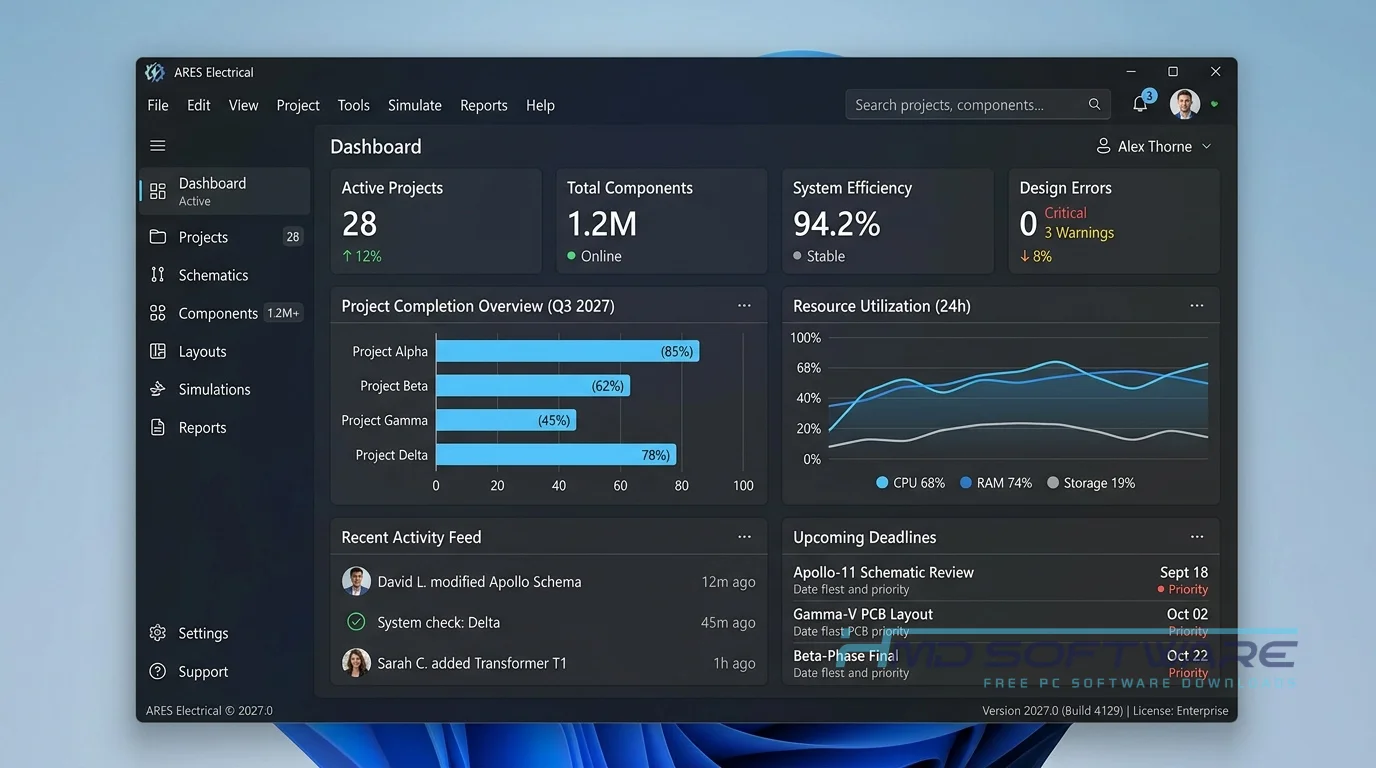The image size is (1376, 768).
Task: Click the Components 1.2M+ badge
Action: point(283,313)
